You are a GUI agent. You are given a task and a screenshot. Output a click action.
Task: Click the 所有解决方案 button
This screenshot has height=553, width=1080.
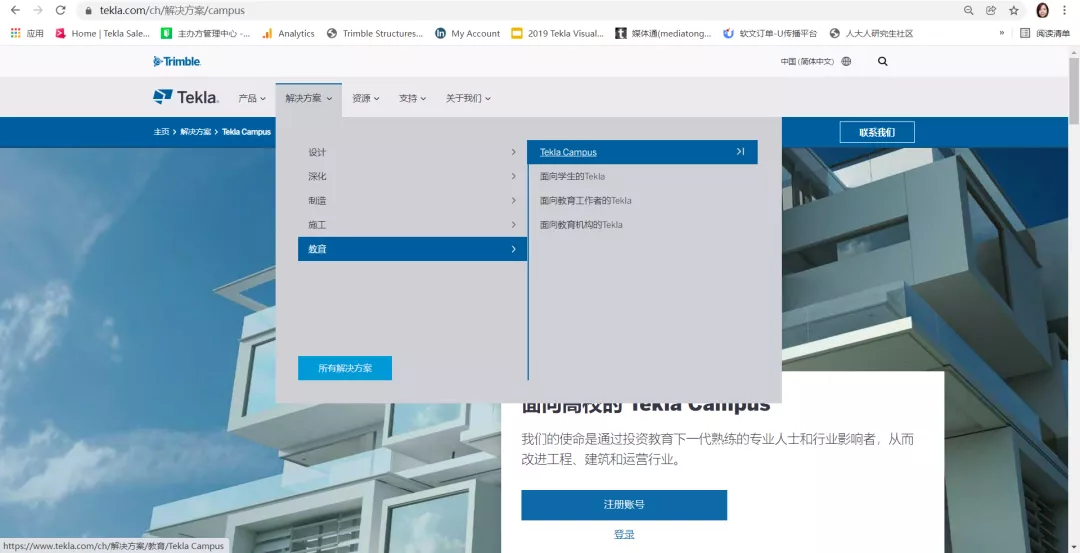click(x=345, y=368)
